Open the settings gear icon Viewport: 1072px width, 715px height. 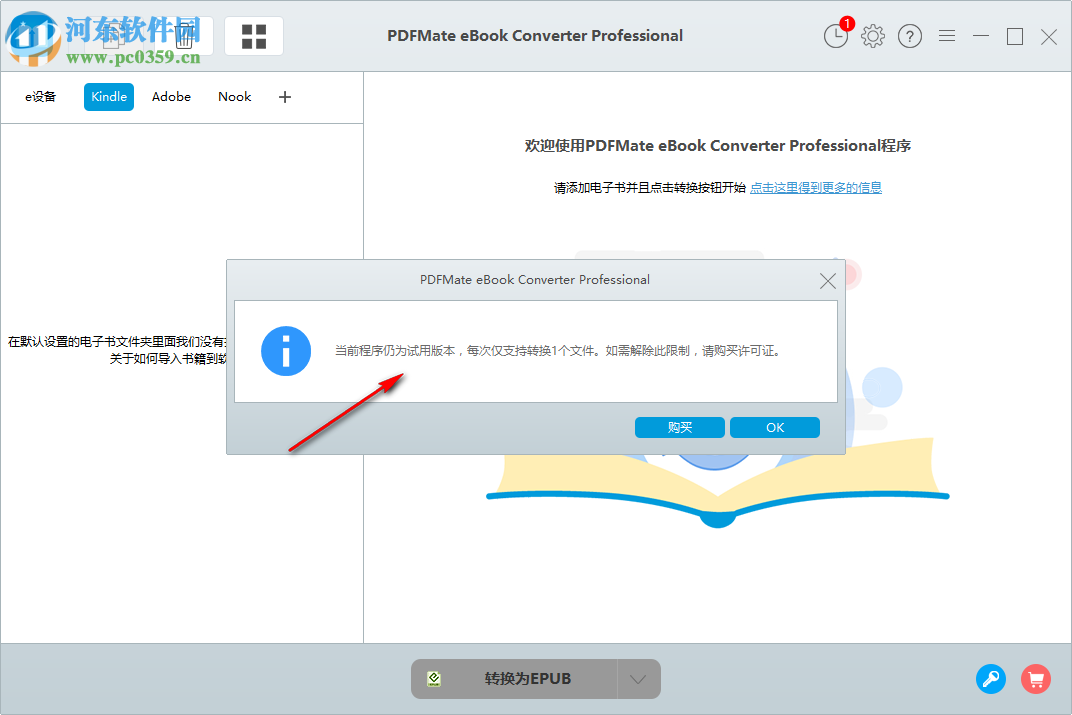coord(872,36)
